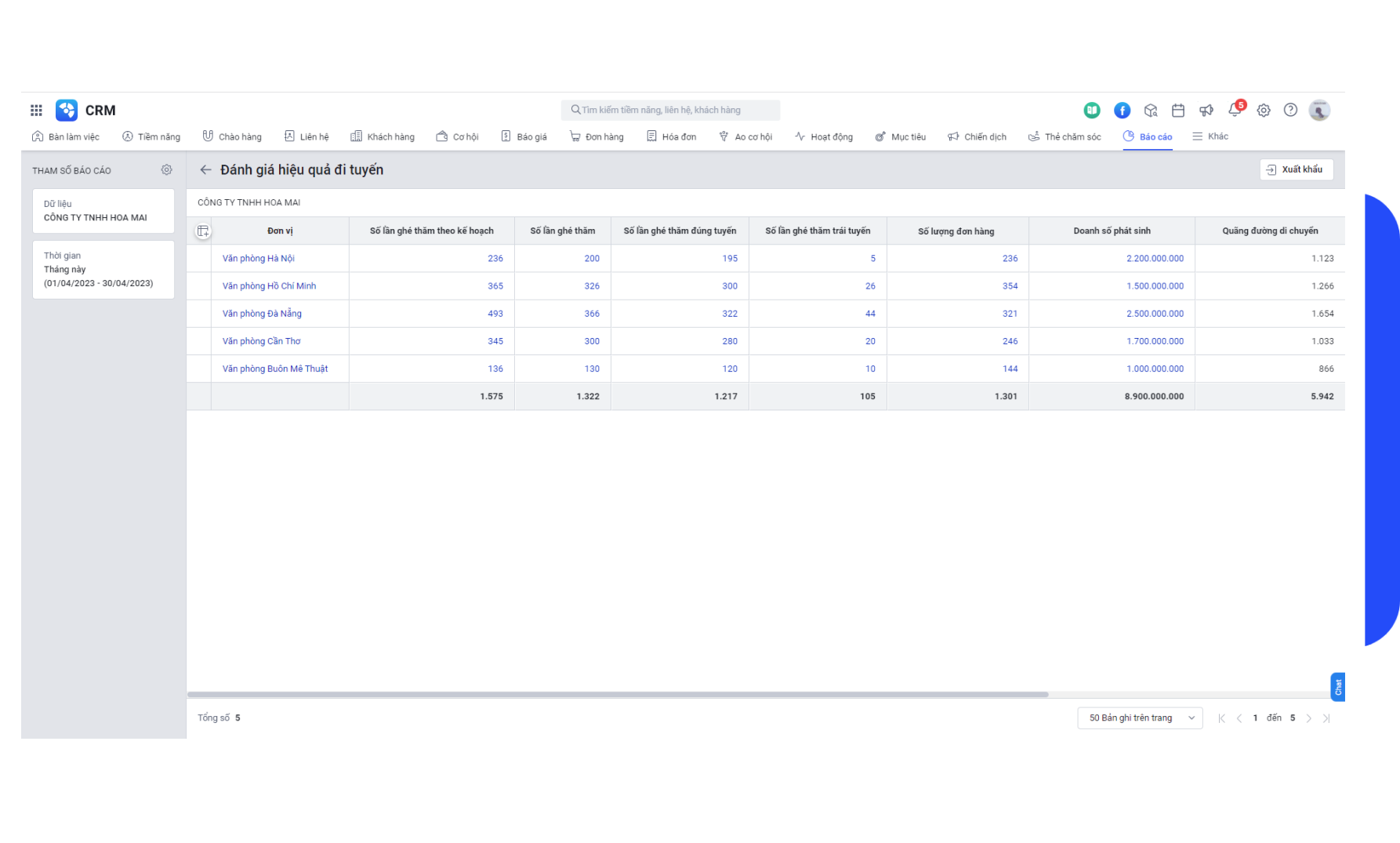Screen dimensions: 1400x843
Task: Click value 1.000.000.000 in Buôn Mê Thuật row
Action: coord(1155,369)
